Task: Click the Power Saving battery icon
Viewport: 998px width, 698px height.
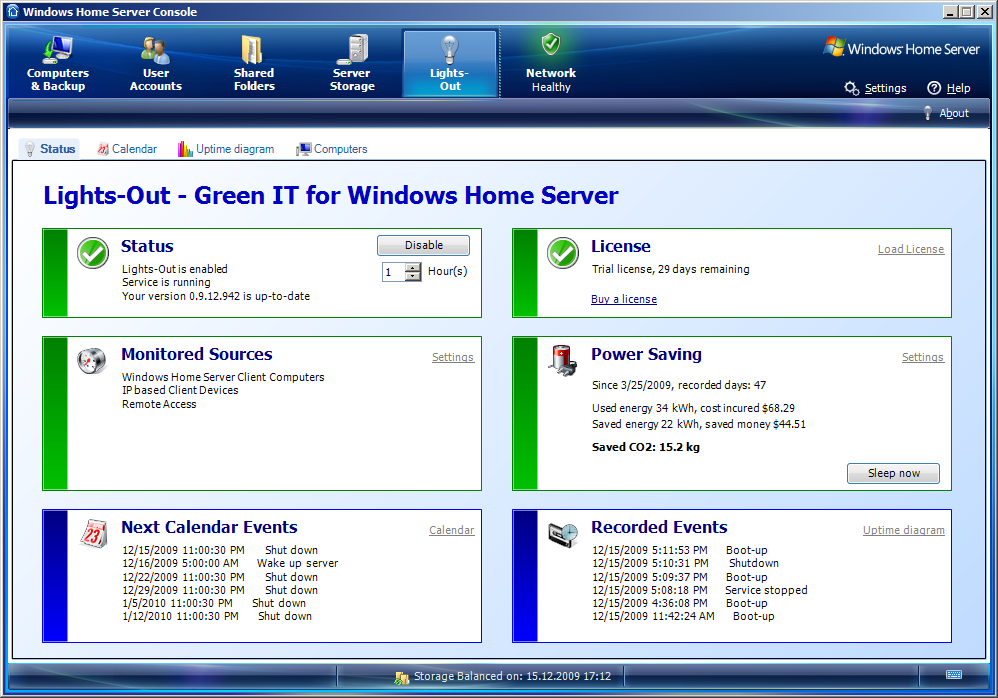Action: [x=563, y=360]
